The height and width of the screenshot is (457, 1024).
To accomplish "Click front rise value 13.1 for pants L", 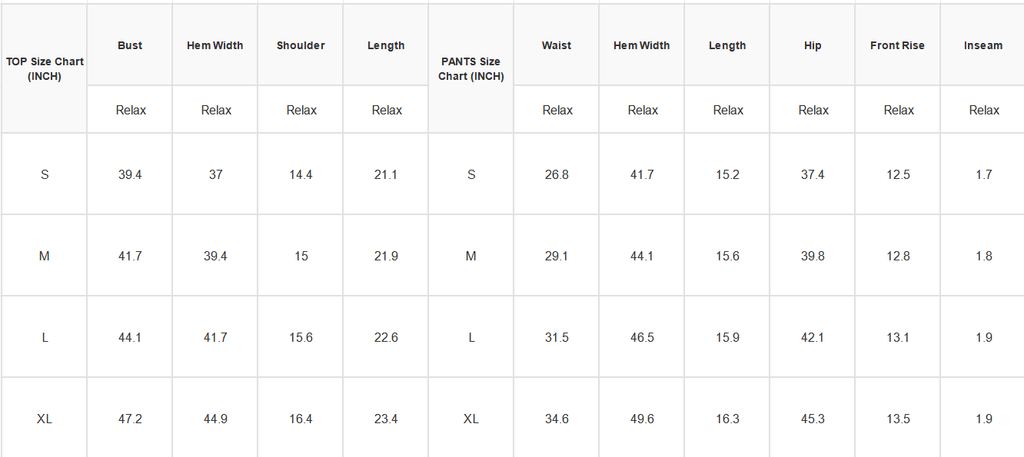I will [897, 338].
